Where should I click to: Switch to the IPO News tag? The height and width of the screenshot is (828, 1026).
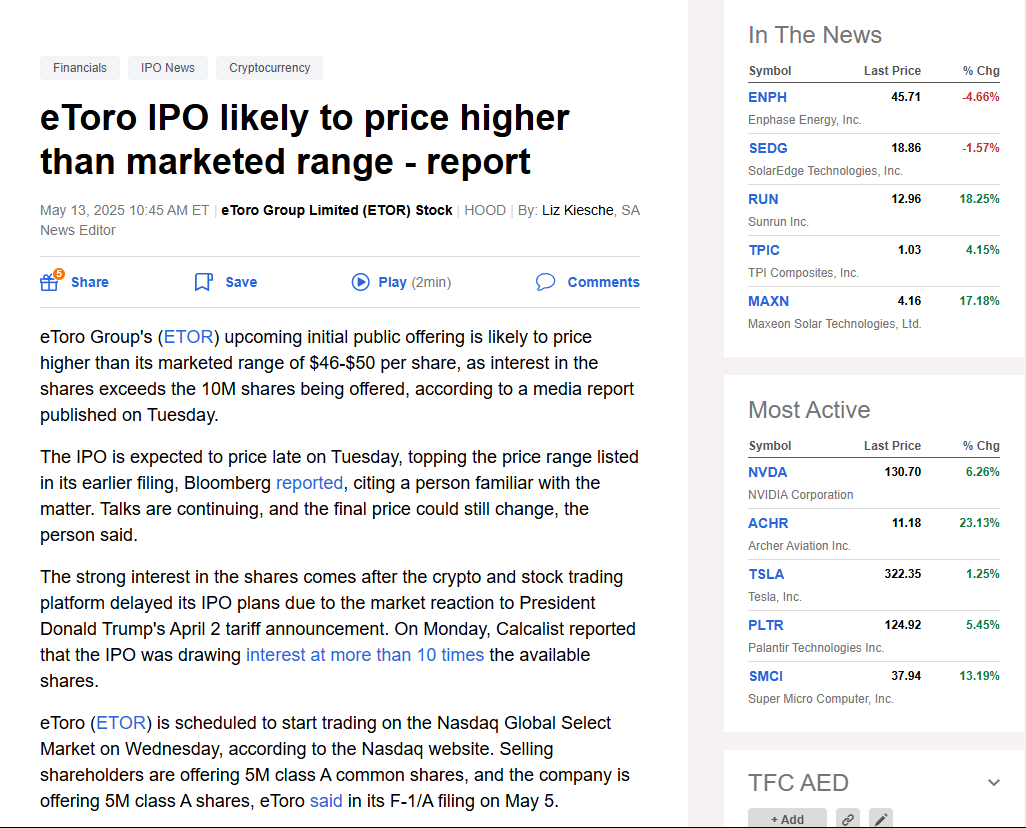click(167, 67)
